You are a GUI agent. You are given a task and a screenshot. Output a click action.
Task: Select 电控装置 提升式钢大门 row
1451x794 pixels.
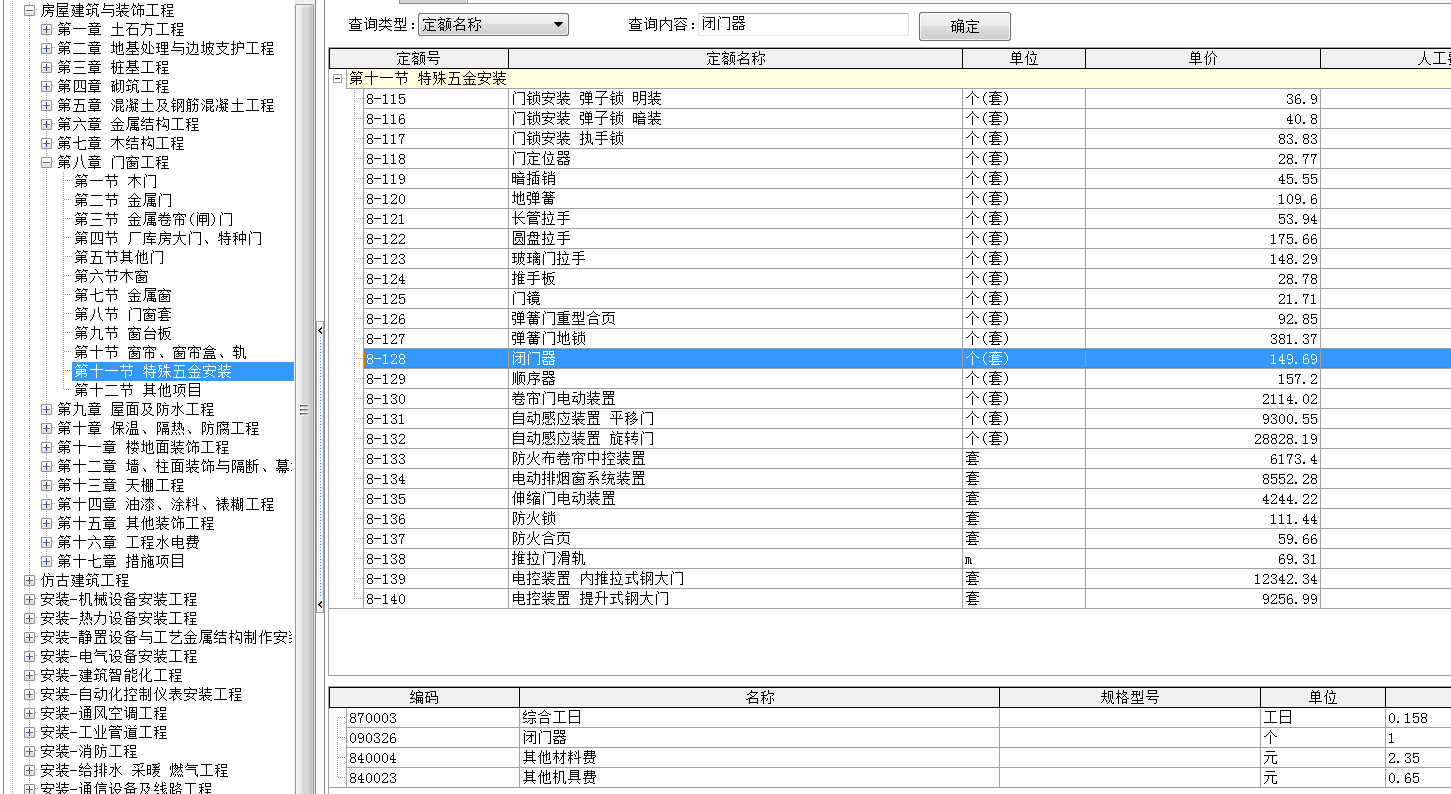tap(907, 599)
